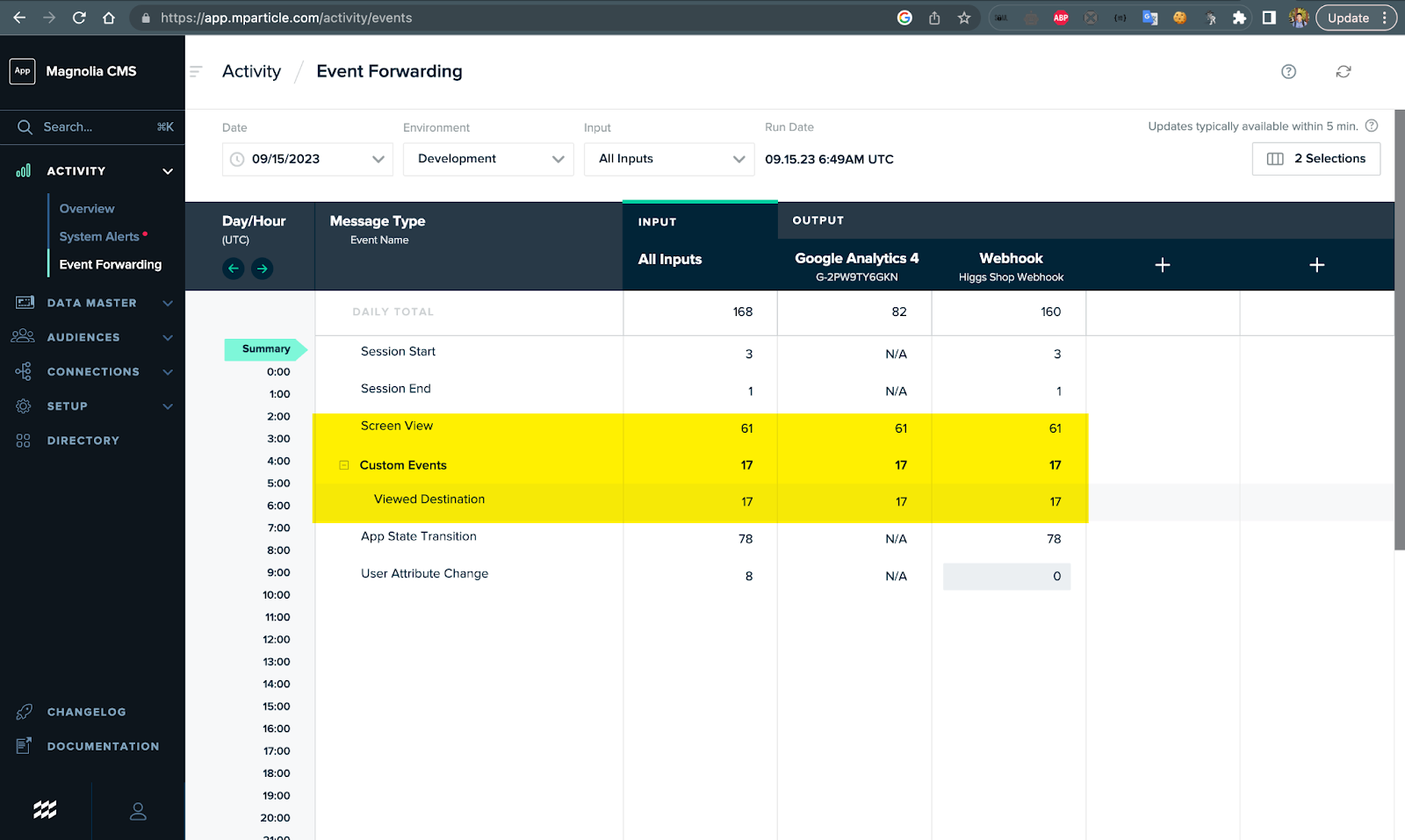Open the Documentation link
The image size is (1405, 840).
103,746
